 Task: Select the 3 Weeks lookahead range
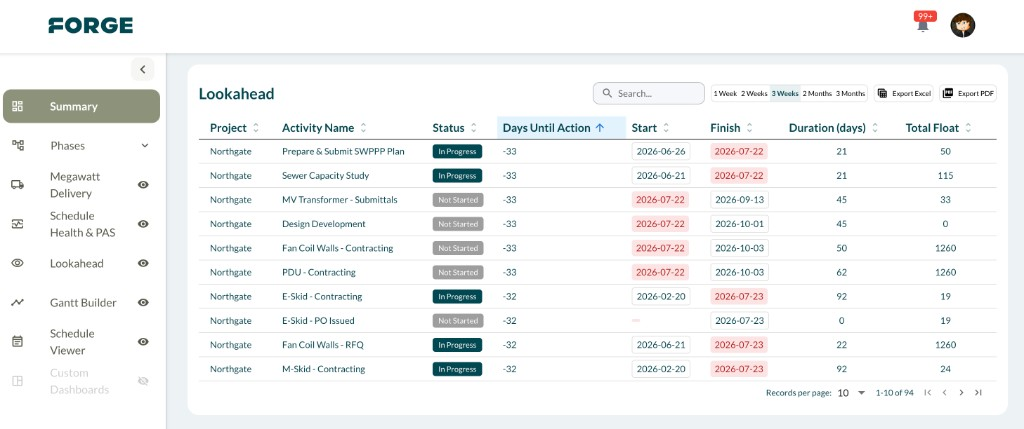click(x=785, y=93)
